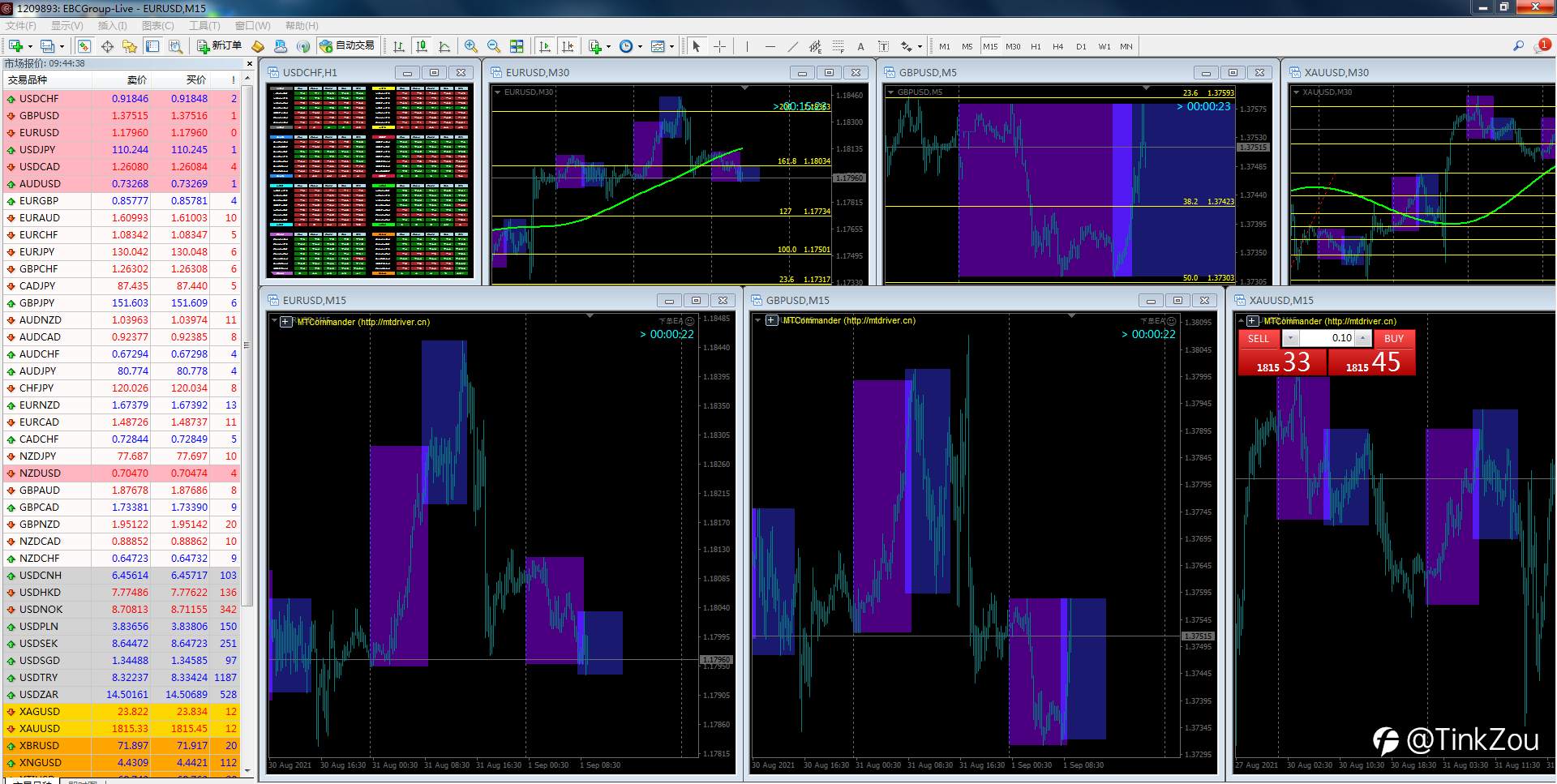
Task: Expand the plus box in GBPUSD,M15 chart
Action: (x=771, y=320)
